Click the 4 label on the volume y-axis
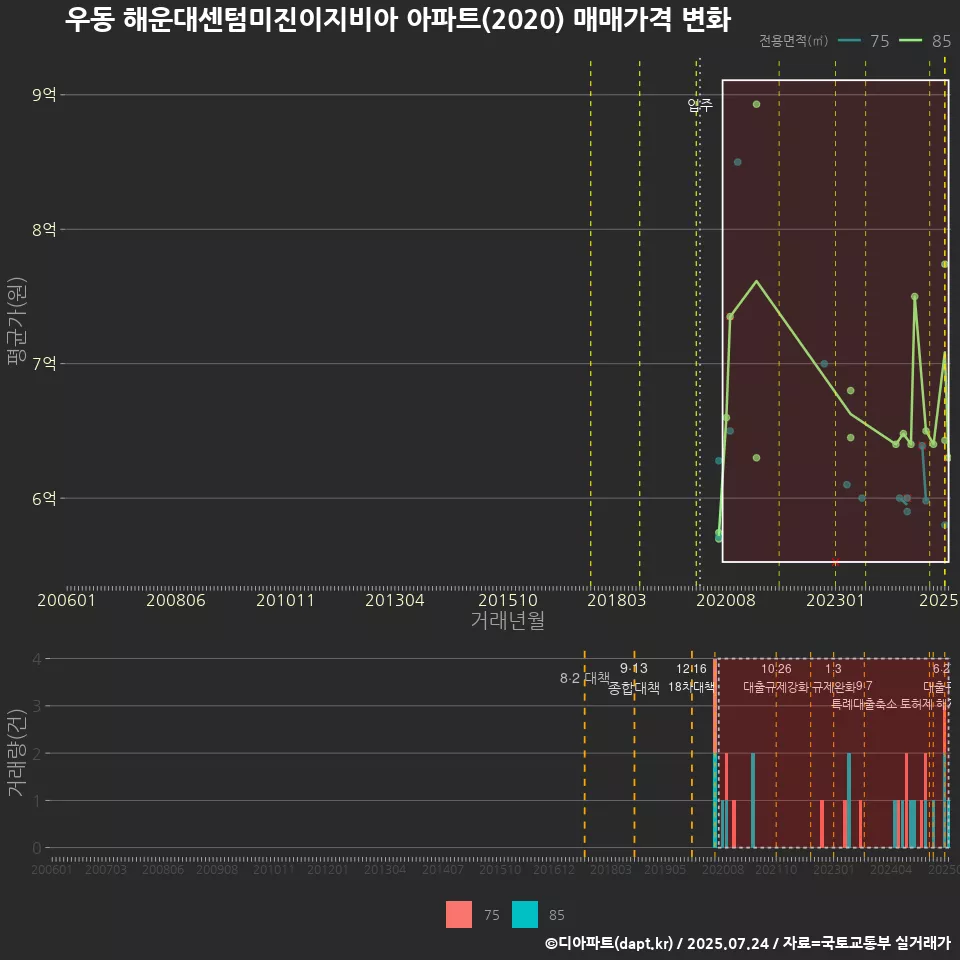 (x=37, y=659)
